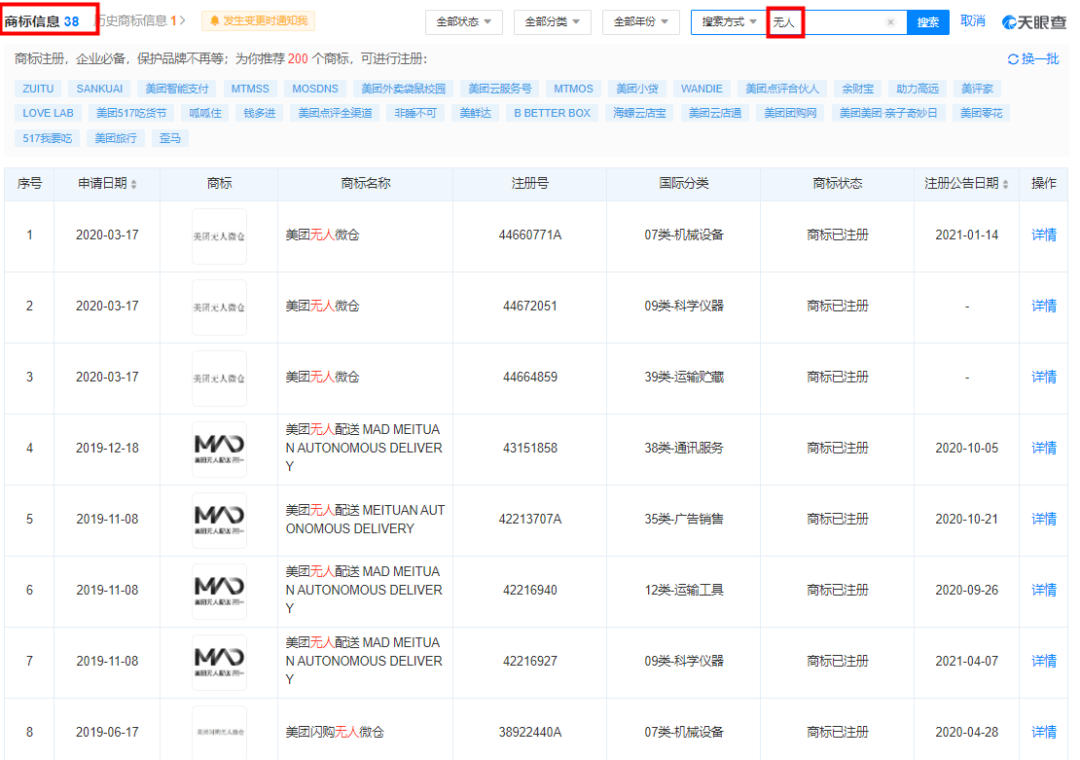This screenshot has width=1080, height=760.
Task: Open the 全部状态 dropdown
Action: [464, 22]
